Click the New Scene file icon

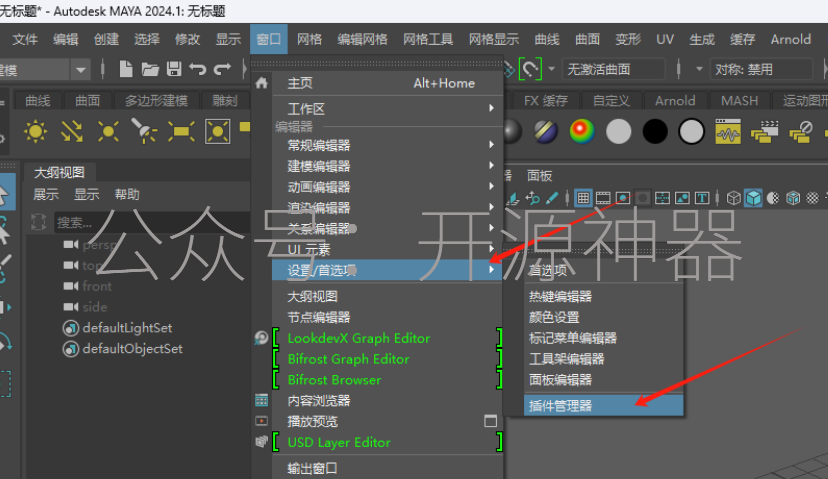[126, 69]
